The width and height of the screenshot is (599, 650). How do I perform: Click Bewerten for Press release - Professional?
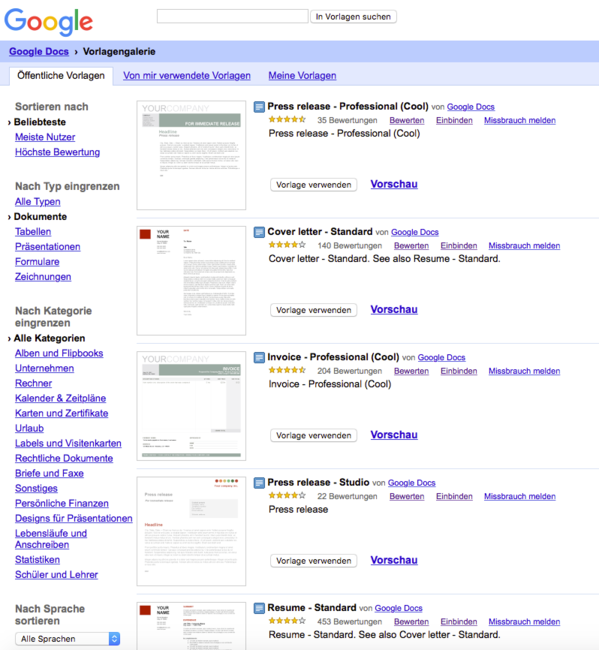pyautogui.click(x=407, y=121)
